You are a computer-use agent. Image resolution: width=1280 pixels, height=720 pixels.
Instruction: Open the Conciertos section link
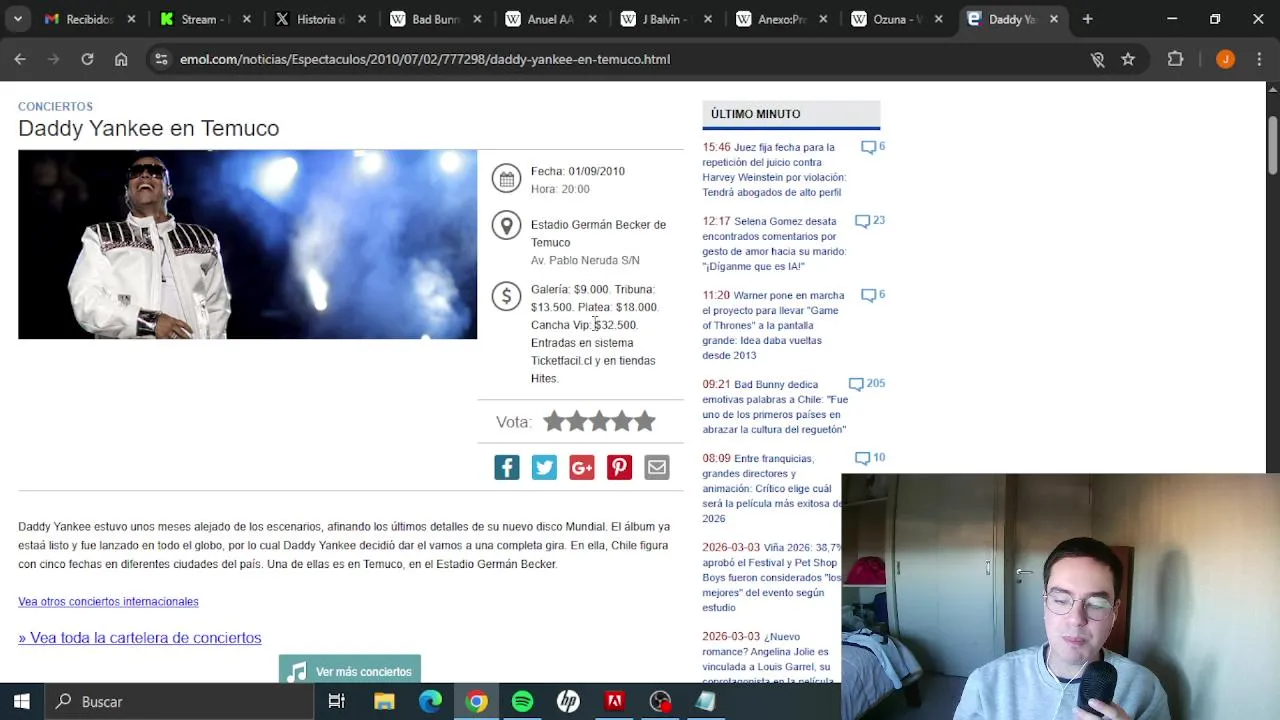click(55, 106)
